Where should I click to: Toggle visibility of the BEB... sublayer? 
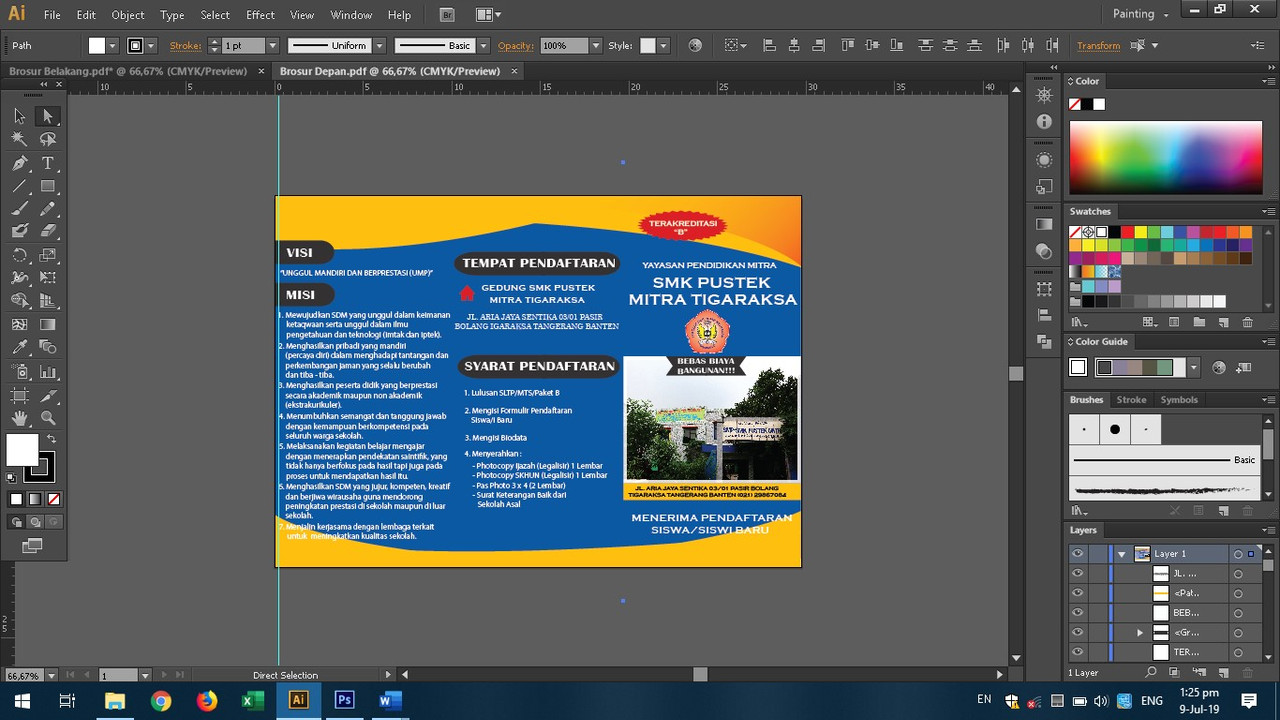click(x=1078, y=612)
